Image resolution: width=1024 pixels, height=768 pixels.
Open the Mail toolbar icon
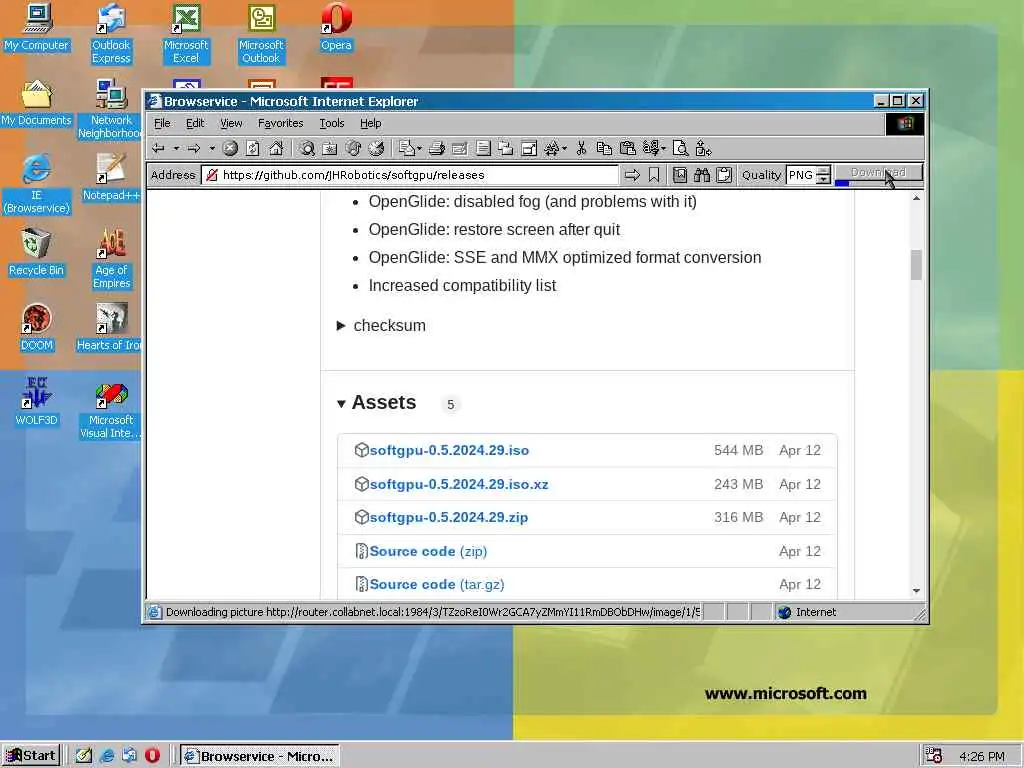[407, 149]
